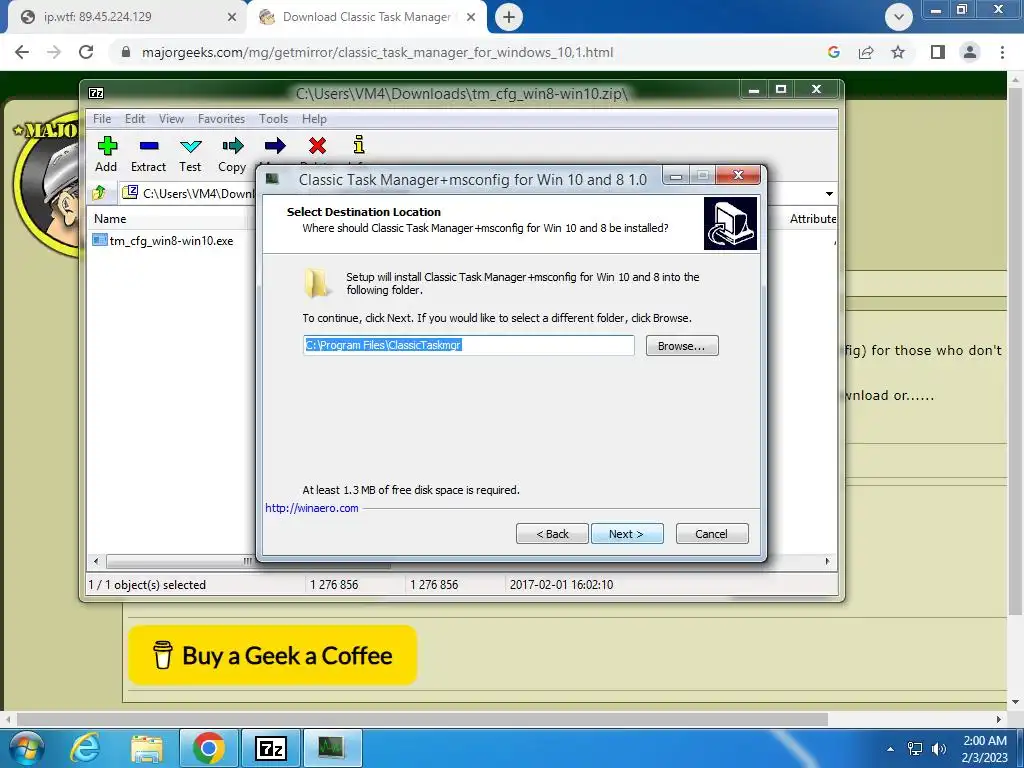Go up one folder in 7-Zip
The width and height of the screenshot is (1024, 768).
coord(99,193)
